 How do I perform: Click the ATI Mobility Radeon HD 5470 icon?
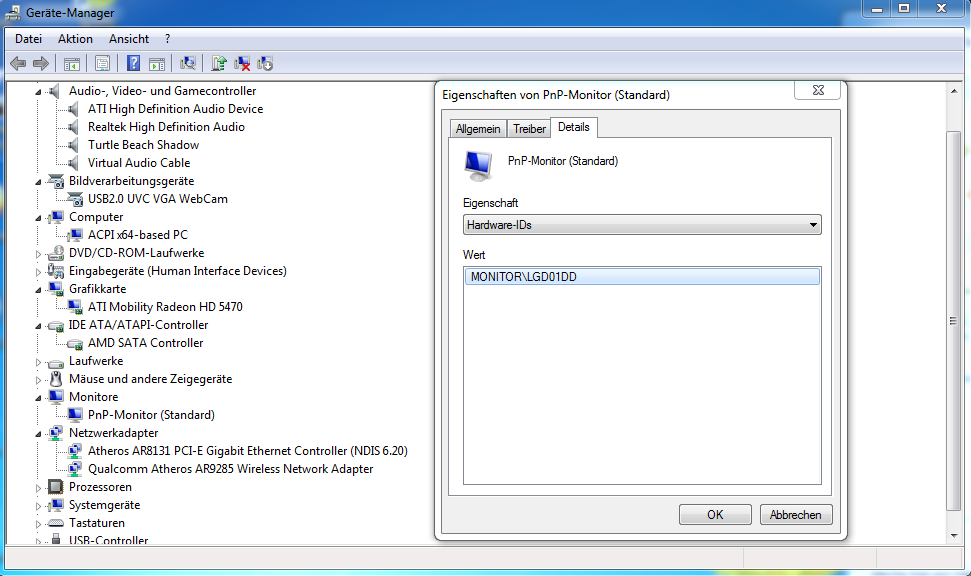[75, 307]
